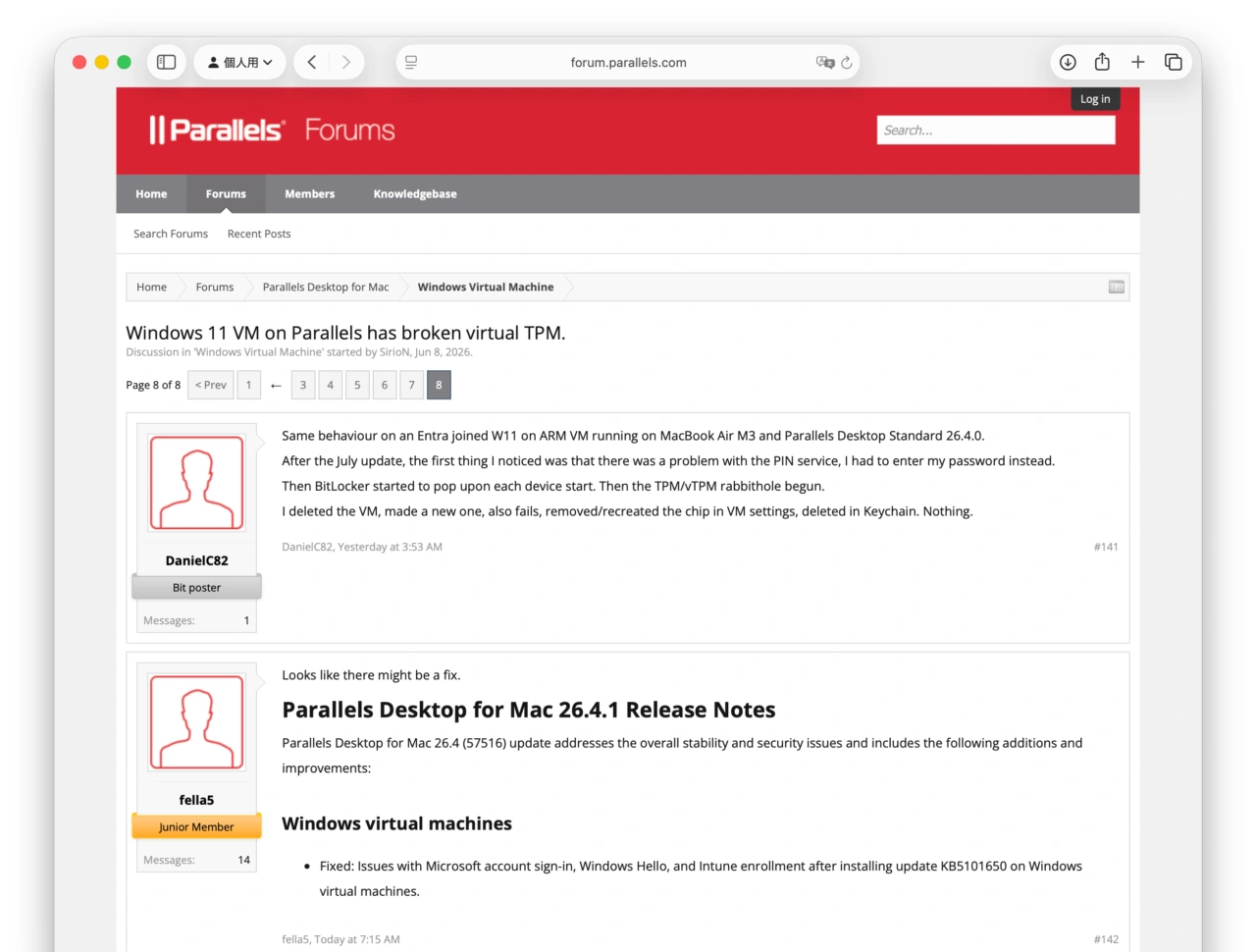Image resolution: width=1256 pixels, height=952 pixels.
Task: Go to Forums breadcrumb
Action: (215, 287)
